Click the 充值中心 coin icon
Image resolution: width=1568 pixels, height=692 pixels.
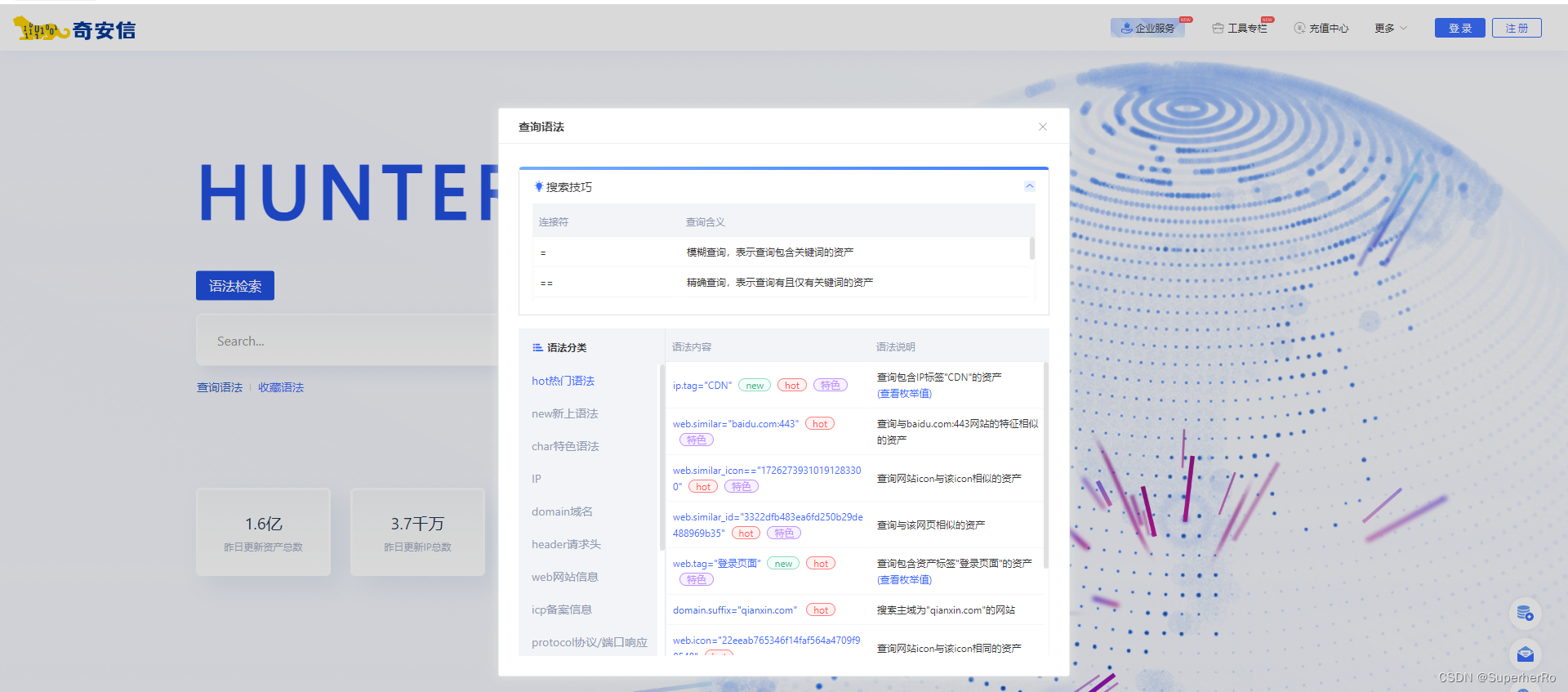pos(1299,28)
